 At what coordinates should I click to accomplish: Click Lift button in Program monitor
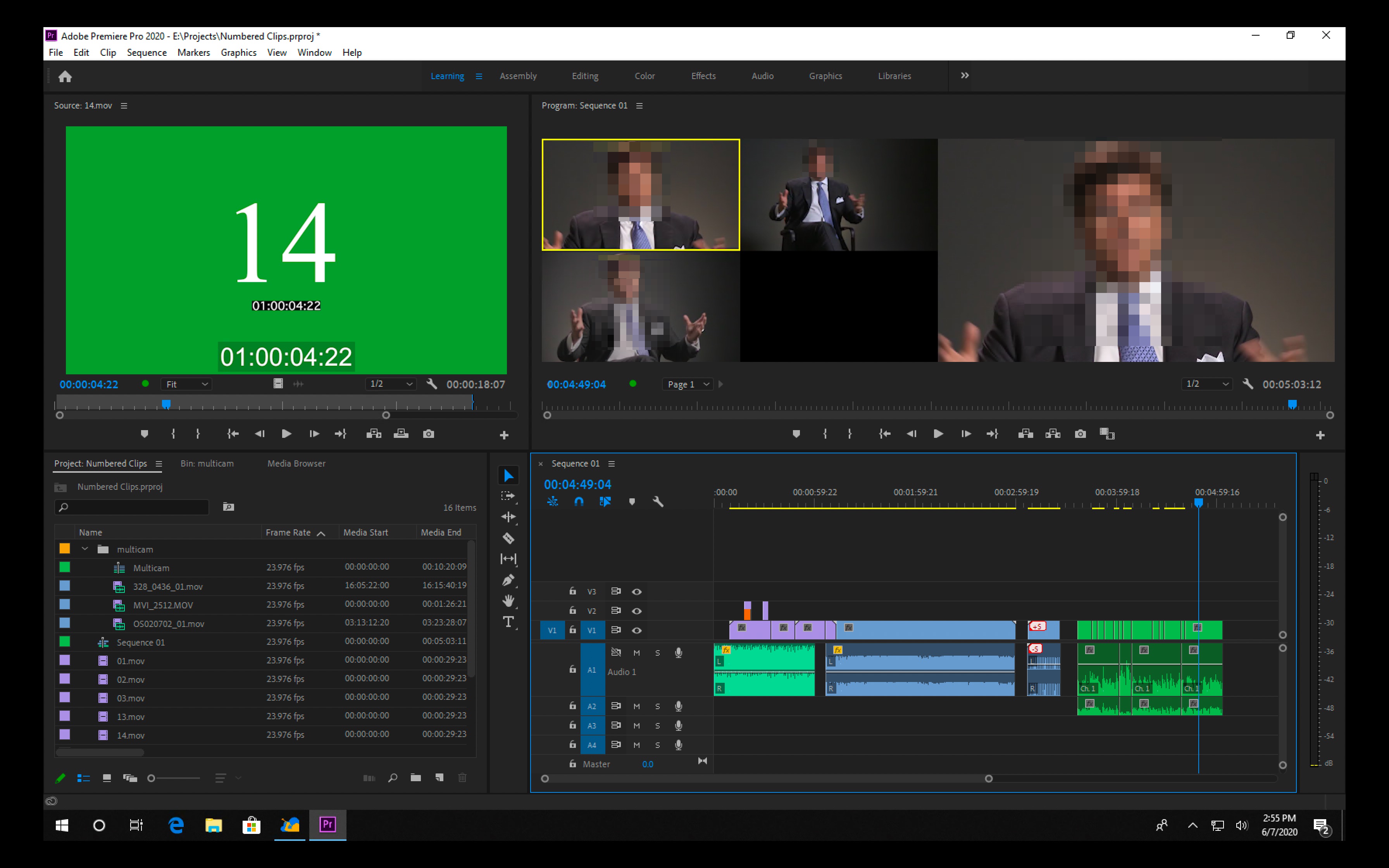1026,434
